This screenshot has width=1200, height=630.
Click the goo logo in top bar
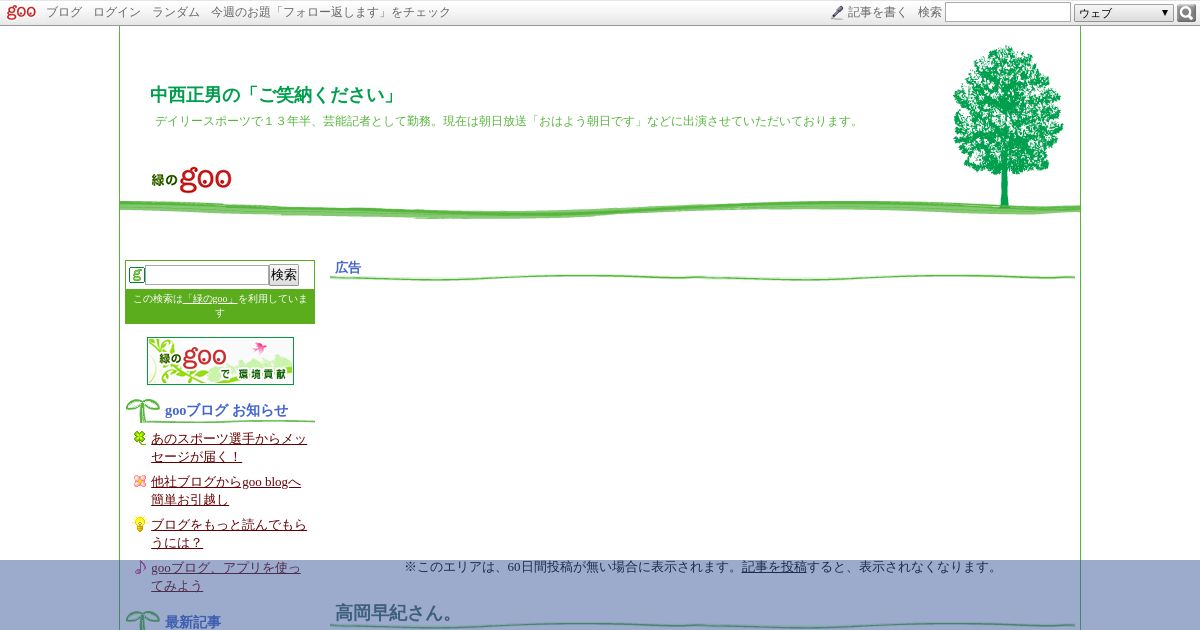(21, 12)
